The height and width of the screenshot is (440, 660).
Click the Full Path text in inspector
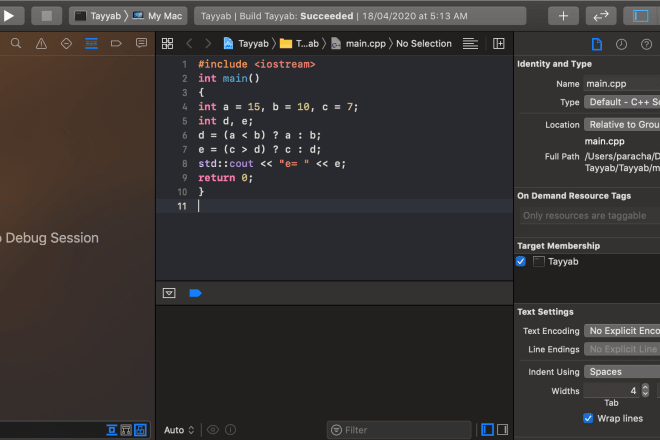(622, 162)
